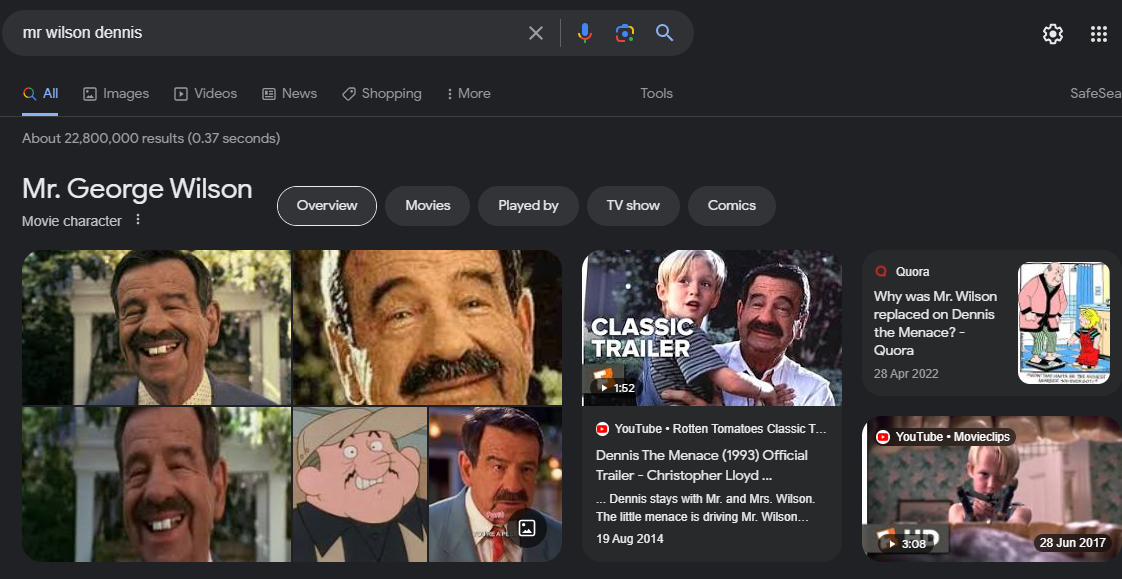Open the Google apps grid icon

[1098, 34]
